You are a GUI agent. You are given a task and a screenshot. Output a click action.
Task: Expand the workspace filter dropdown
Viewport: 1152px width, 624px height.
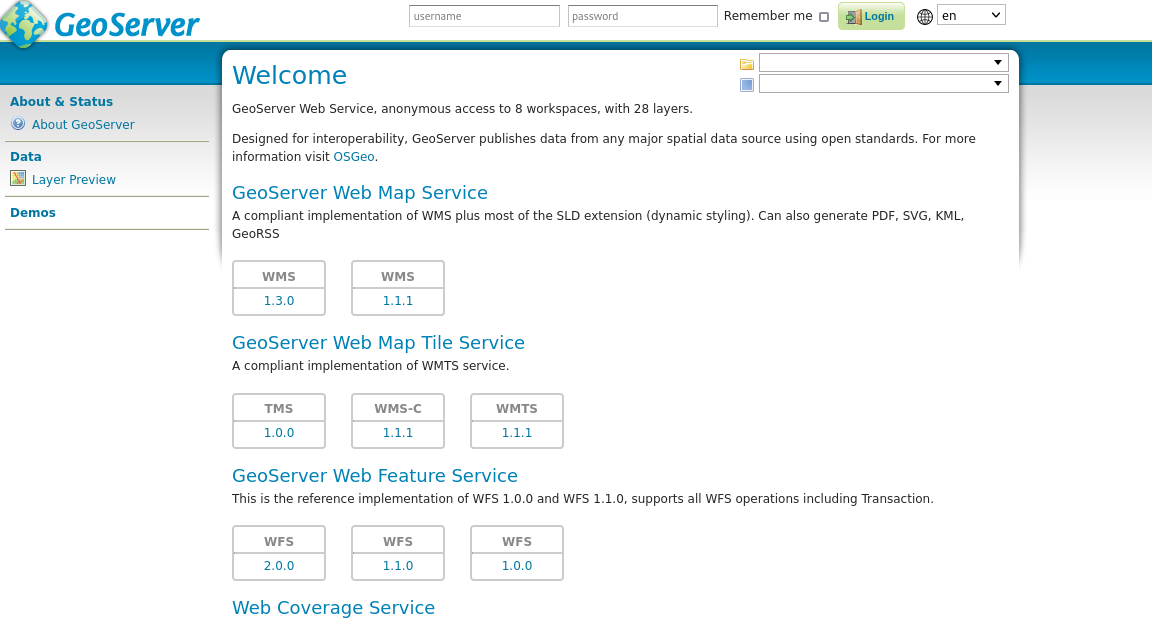pyautogui.click(x=883, y=63)
